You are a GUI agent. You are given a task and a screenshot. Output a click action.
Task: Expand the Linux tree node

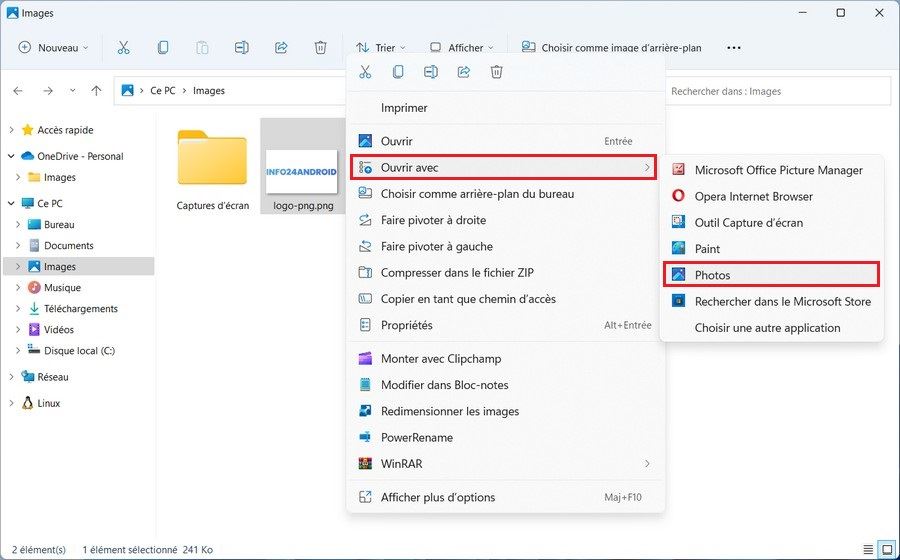[x=11, y=403]
